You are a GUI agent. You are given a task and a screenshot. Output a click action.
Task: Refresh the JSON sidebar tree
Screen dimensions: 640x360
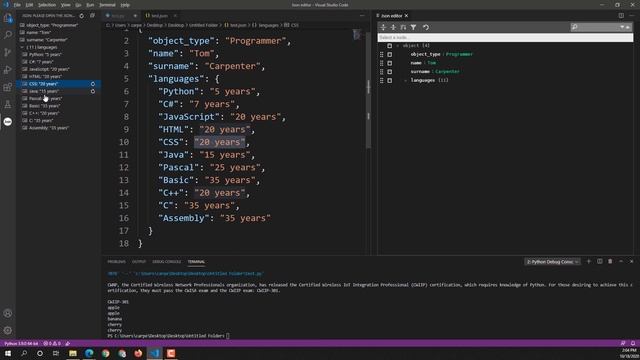[82, 16]
